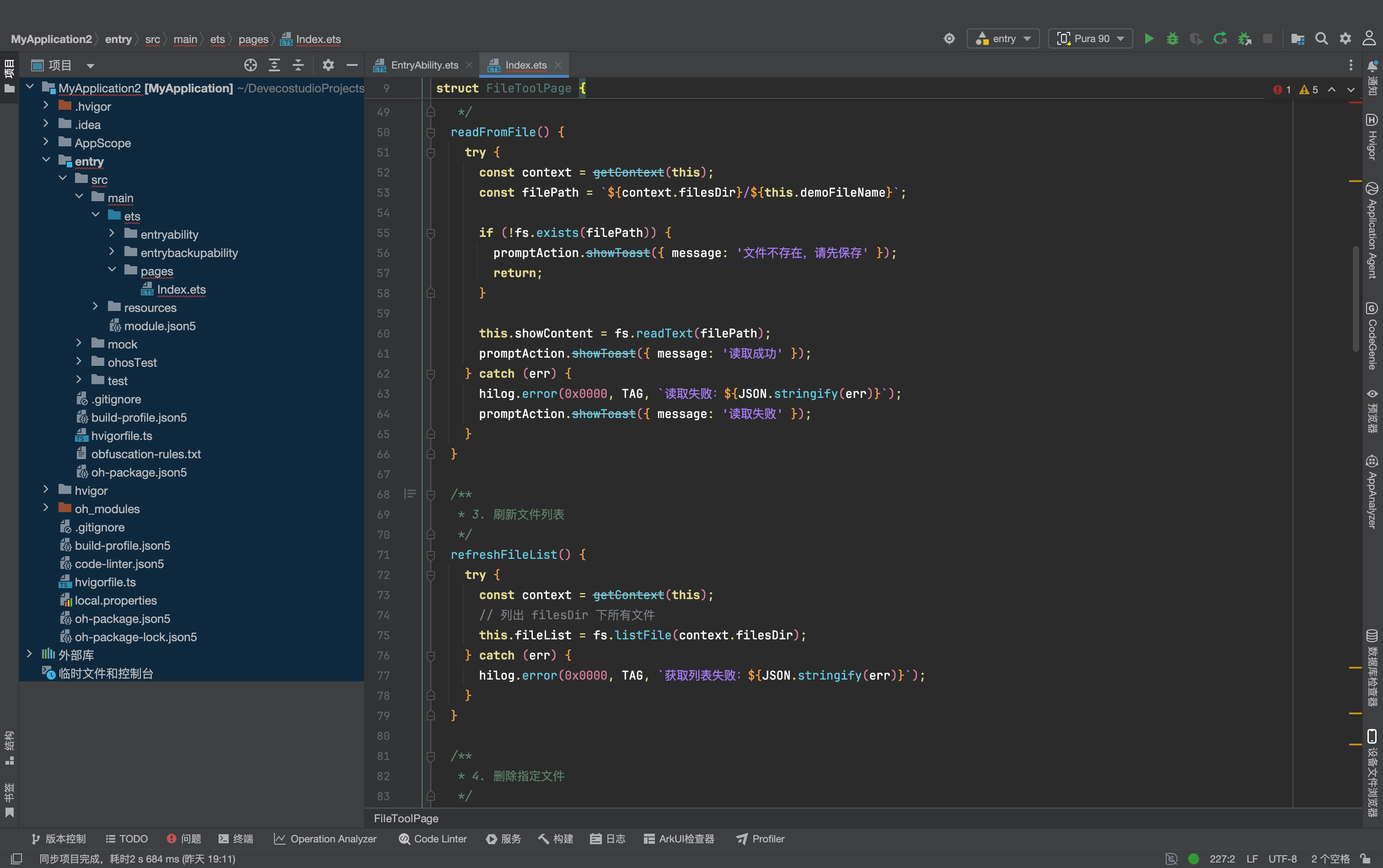Open the version control (版本控制) tab
The height and width of the screenshot is (868, 1383).
(x=59, y=839)
